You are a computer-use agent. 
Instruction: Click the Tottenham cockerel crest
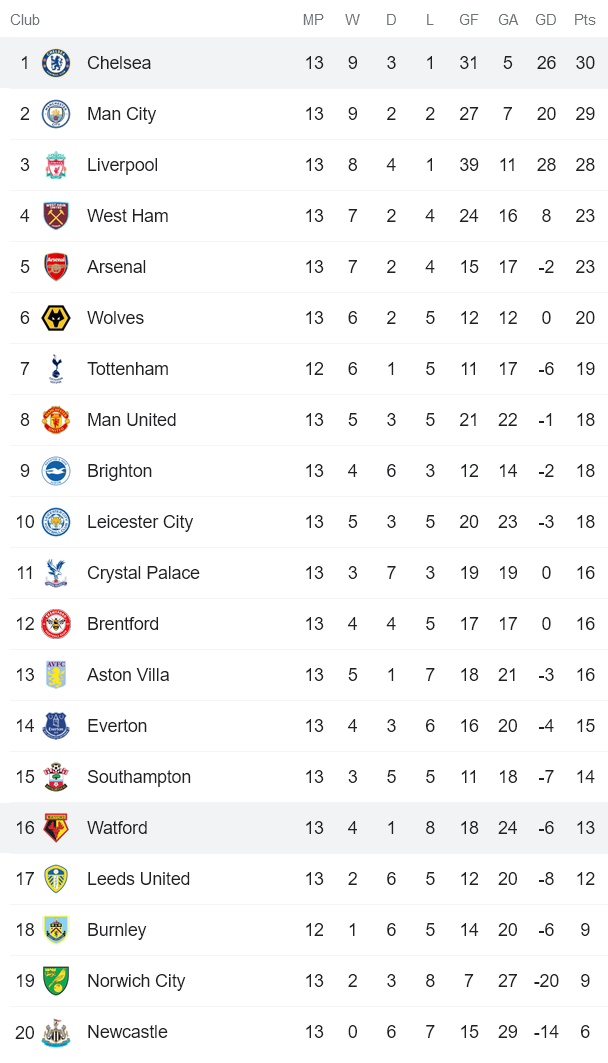click(x=56, y=369)
